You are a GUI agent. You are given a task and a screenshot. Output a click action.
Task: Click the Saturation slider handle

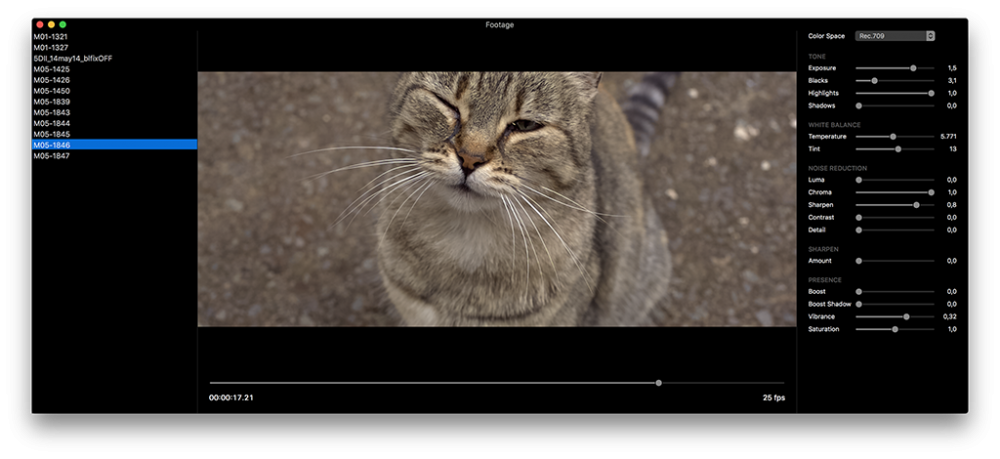[895, 329]
